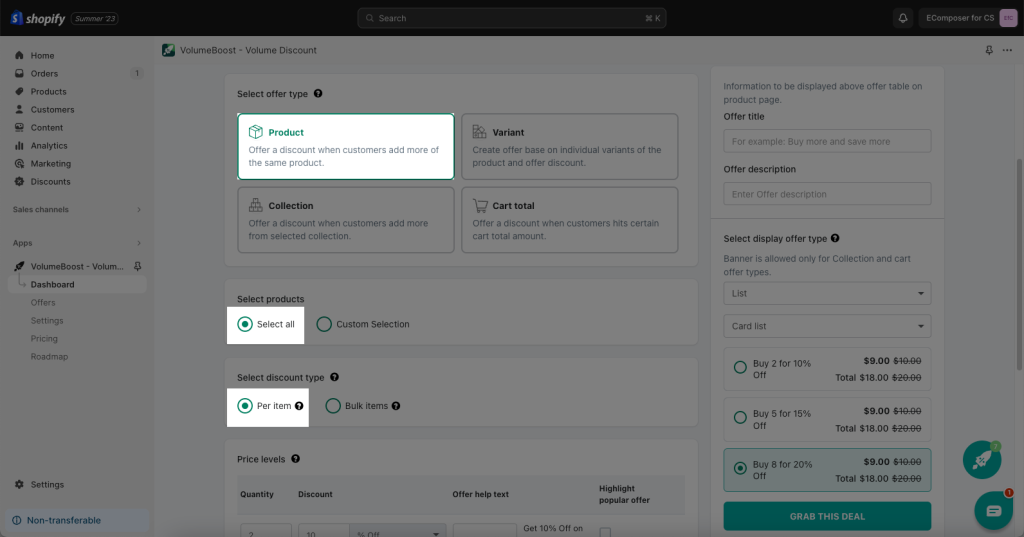The height and width of the screenshot is (537, 1024).
Task: Select the Product offer type card
Action: [x=345, y=146]
